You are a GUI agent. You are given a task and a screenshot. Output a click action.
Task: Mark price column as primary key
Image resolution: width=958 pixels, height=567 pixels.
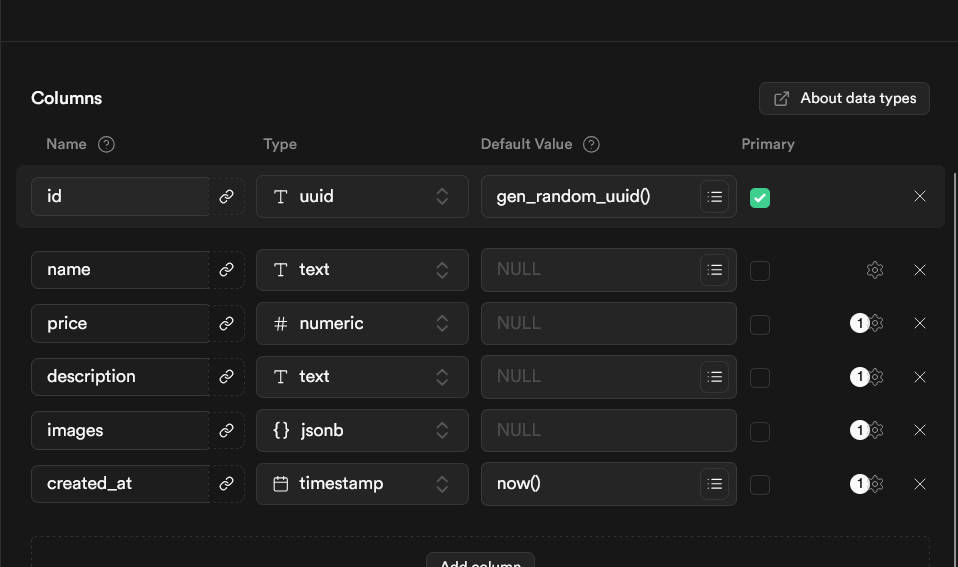[x=759, y=324]
